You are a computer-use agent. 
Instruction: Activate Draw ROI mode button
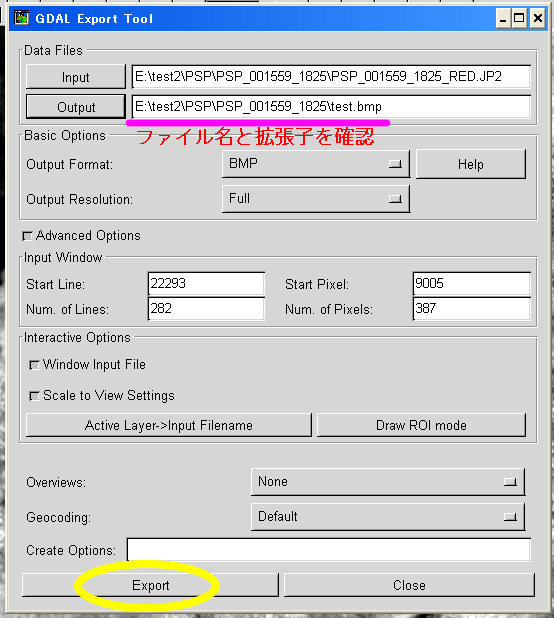click(x=421, y=425)
